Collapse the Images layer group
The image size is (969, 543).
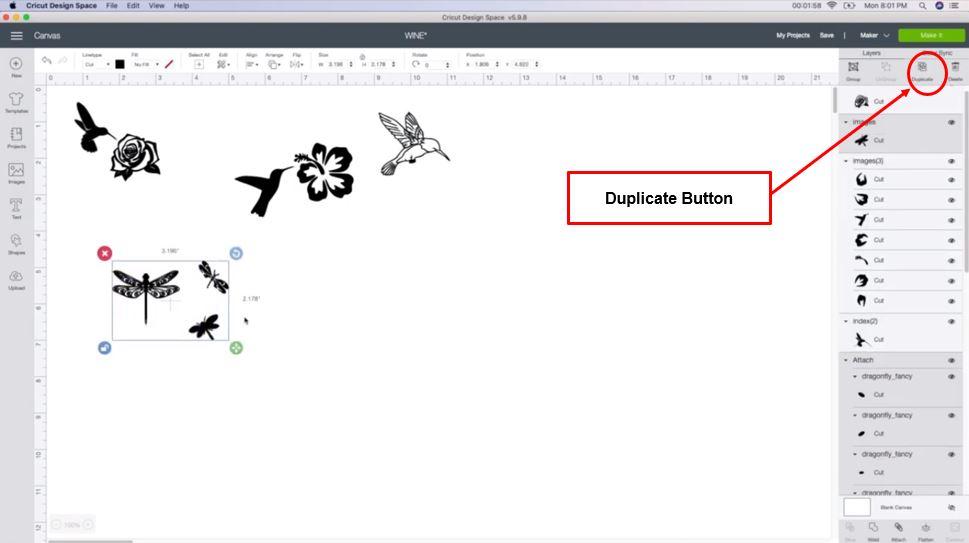pyautogui.click(x=846, y=122)
